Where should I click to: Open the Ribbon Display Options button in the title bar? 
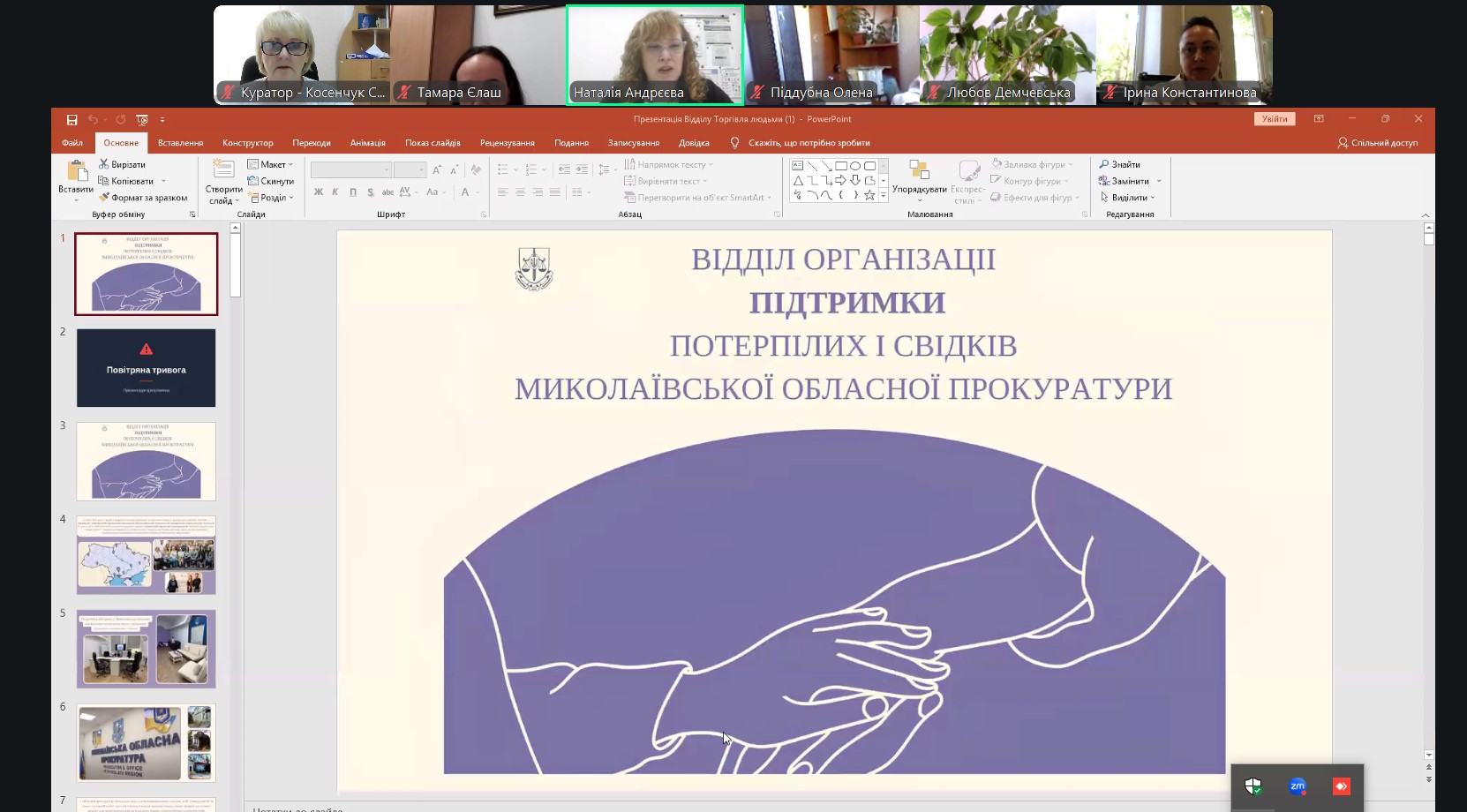1319,119
